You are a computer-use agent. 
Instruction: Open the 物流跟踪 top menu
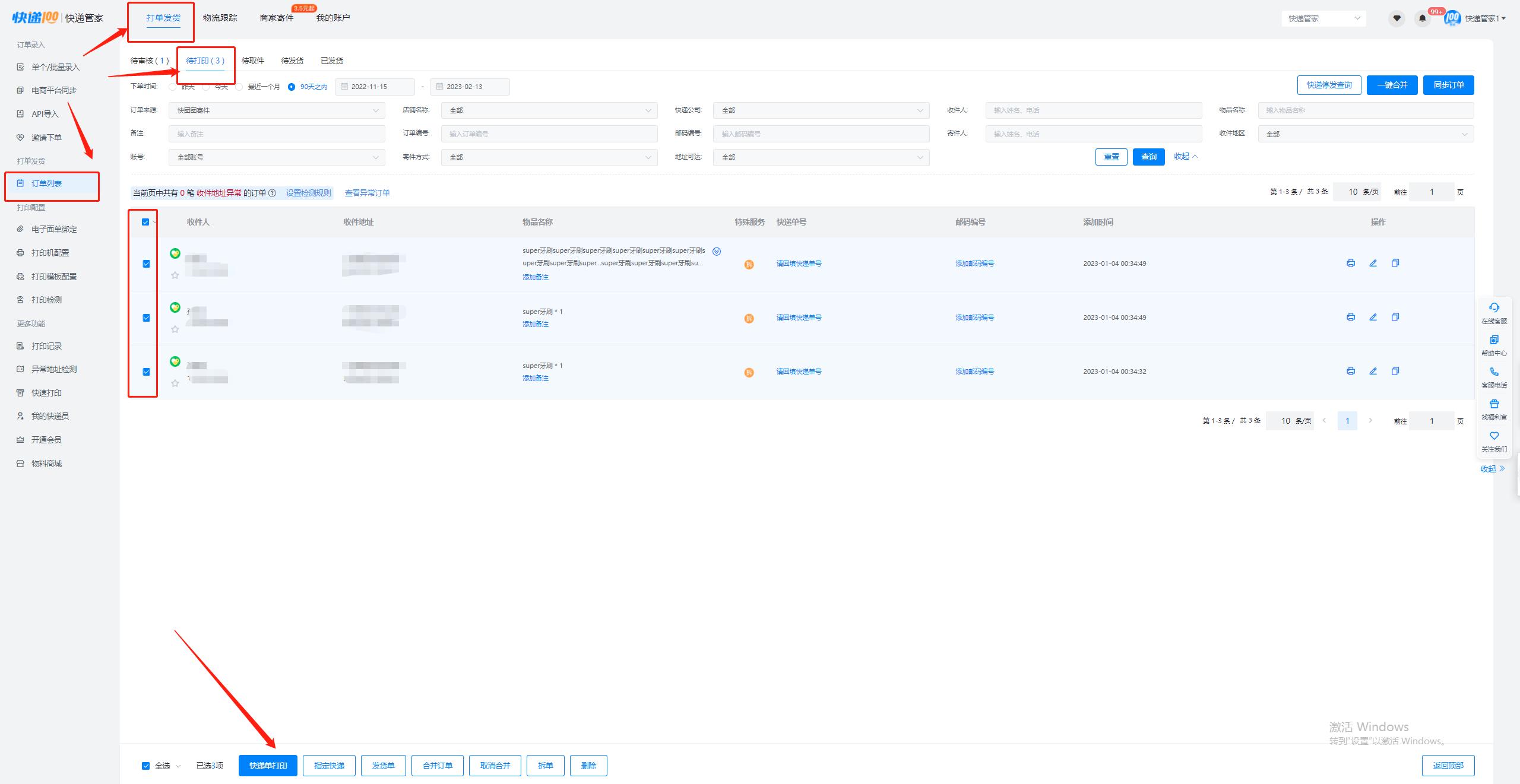click(x=220, y=18)
